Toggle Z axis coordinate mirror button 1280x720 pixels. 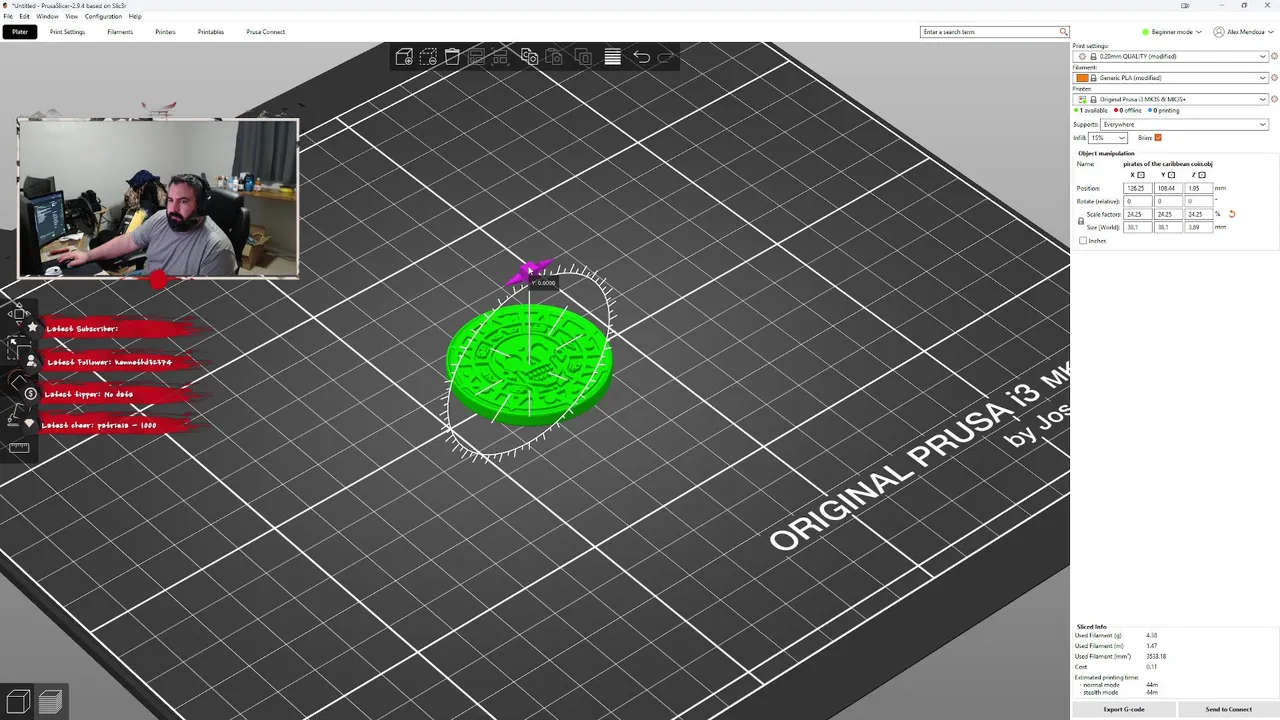tap(1202, 175)
